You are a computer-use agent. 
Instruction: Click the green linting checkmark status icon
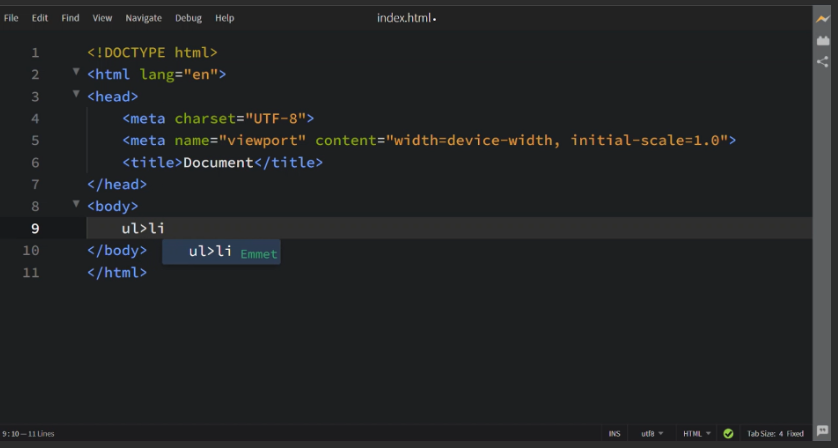click(728, 434)
